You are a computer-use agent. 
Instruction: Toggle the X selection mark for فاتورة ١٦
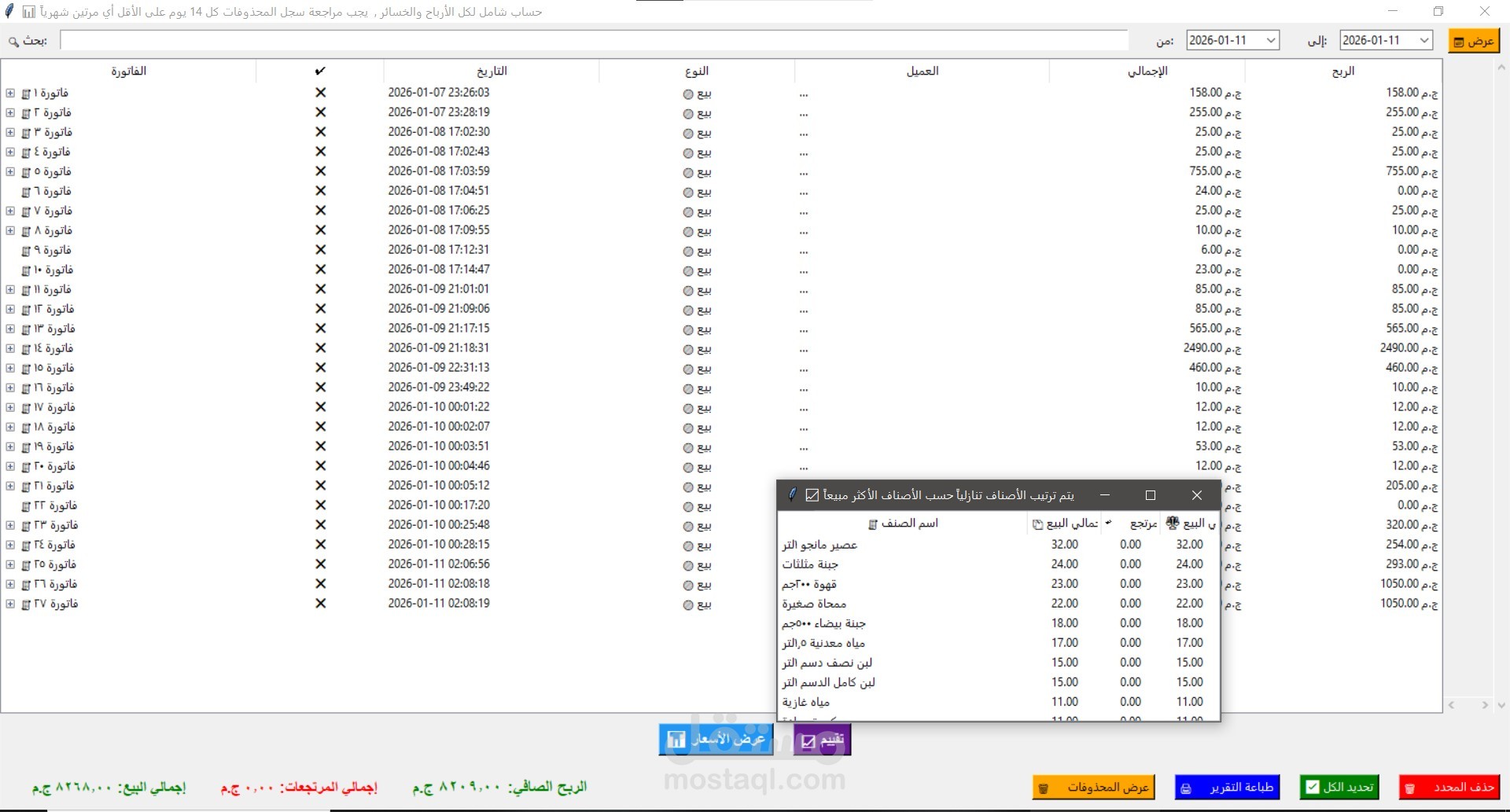[x=320, y=388]
